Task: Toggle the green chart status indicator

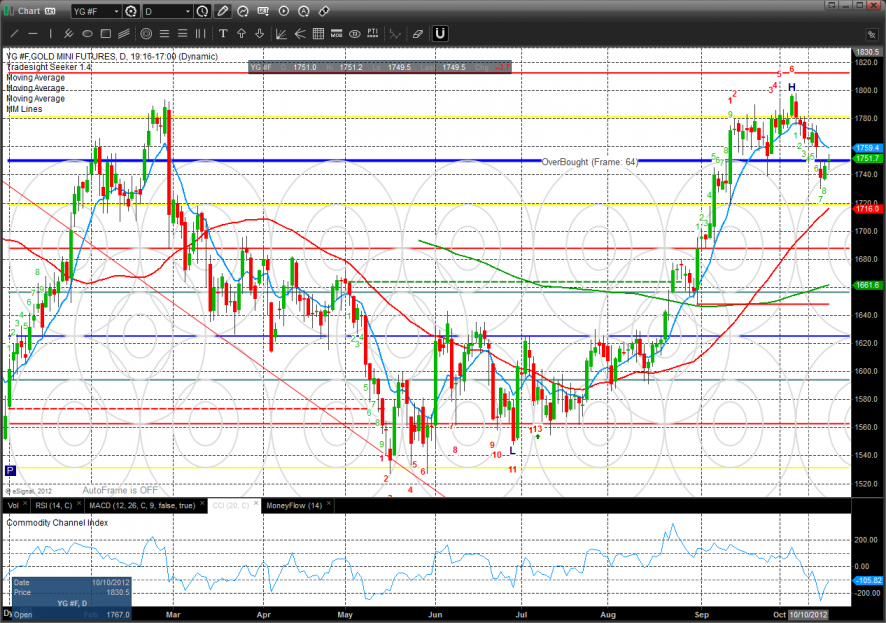Action: pos(8,11)
